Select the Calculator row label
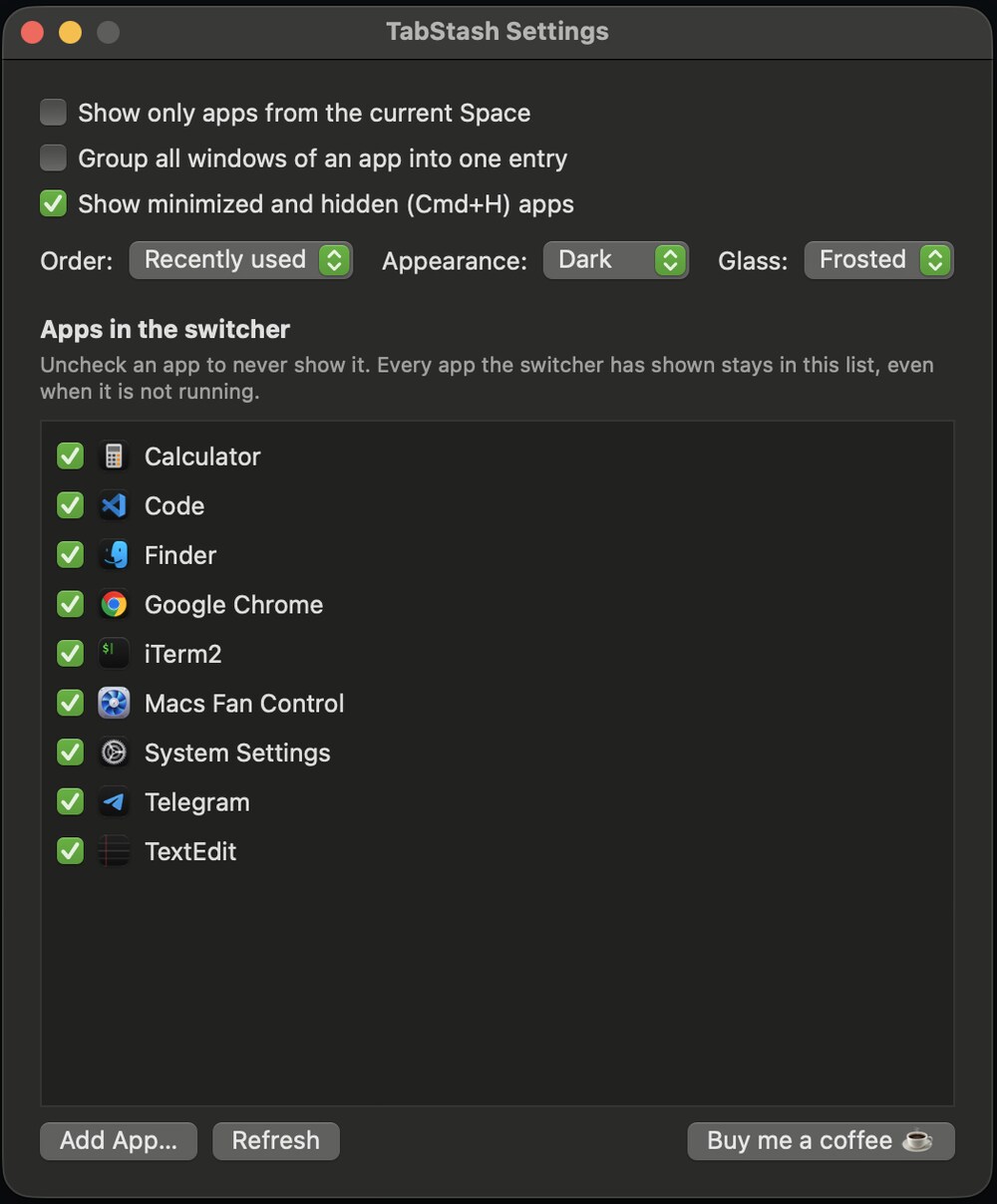997x1204 pixels. (x=202, y=456)
